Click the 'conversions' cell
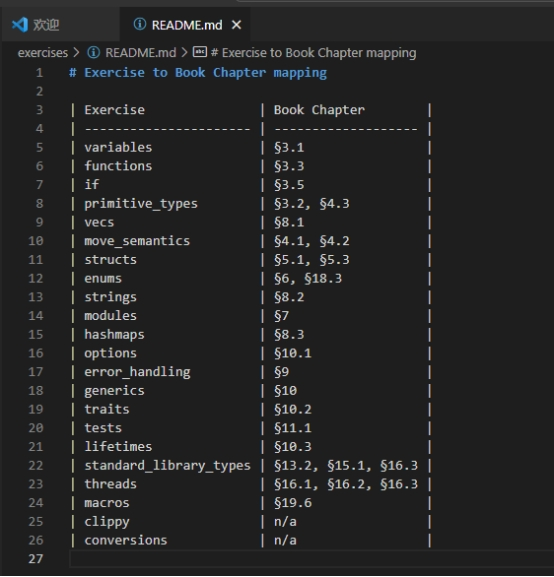The height and width of the screenshot is (577, 554). coord(126,540)
